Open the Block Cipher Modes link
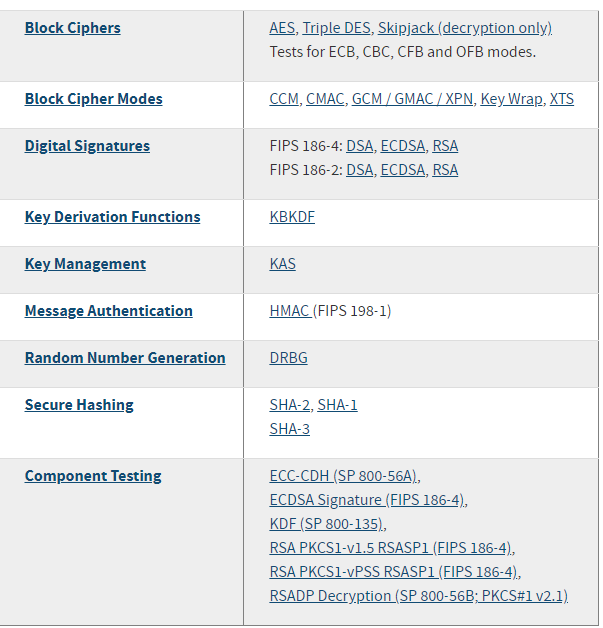This screenshot has height=628, width=603. point(93,99)
